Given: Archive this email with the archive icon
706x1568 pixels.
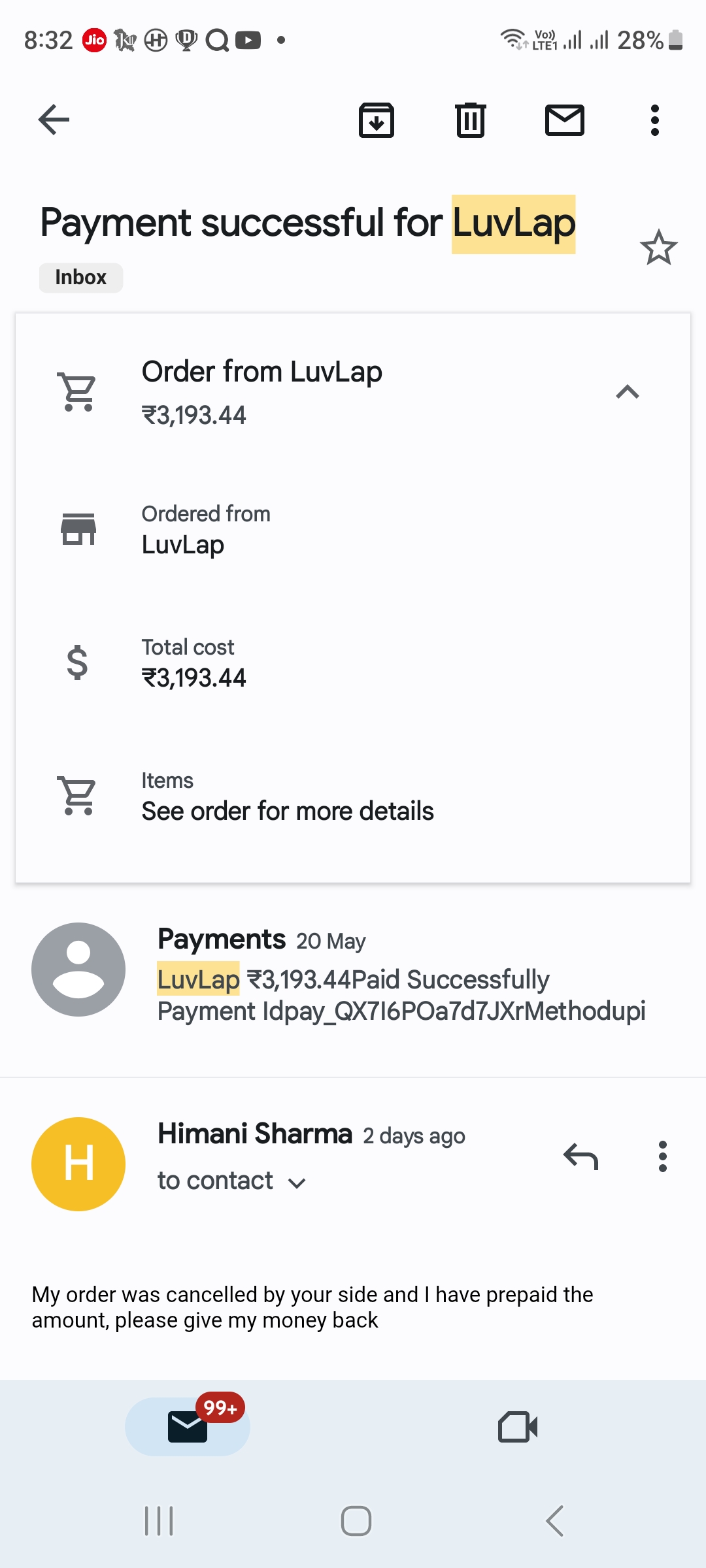Looking at the screenshot, I should tap(377, 120).
